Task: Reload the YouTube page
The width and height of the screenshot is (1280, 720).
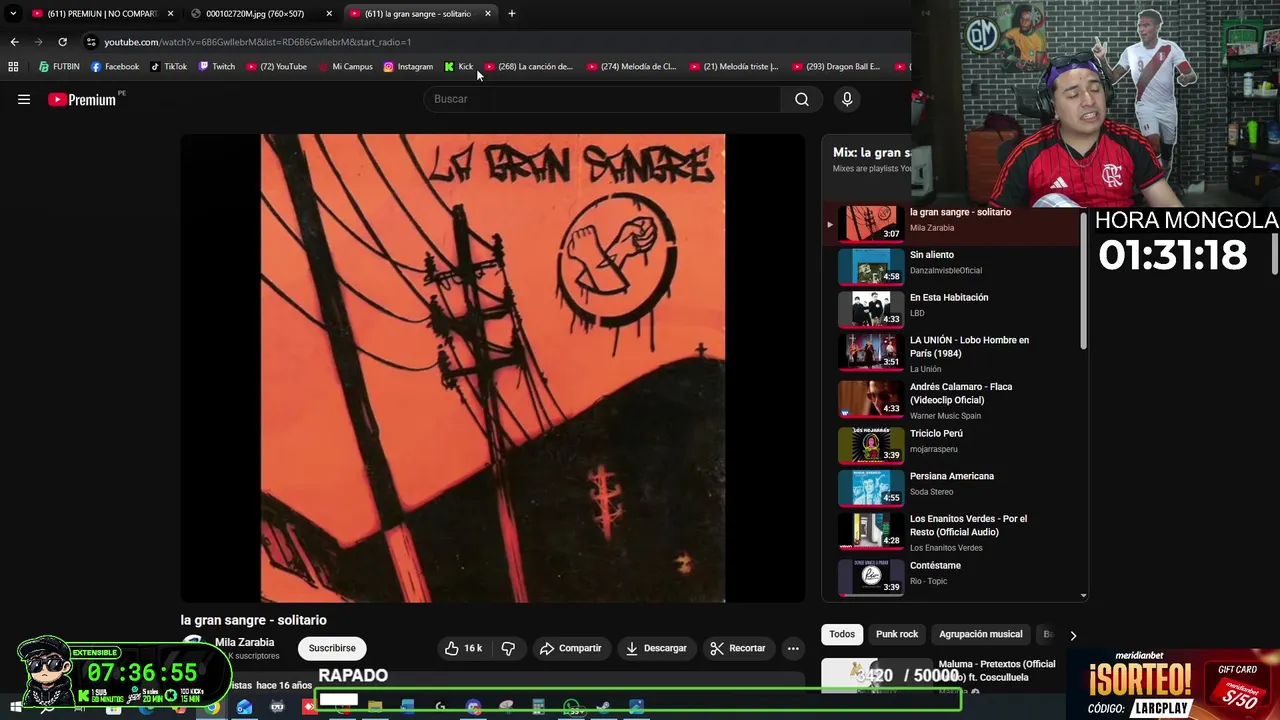Action: coord(62,42)
